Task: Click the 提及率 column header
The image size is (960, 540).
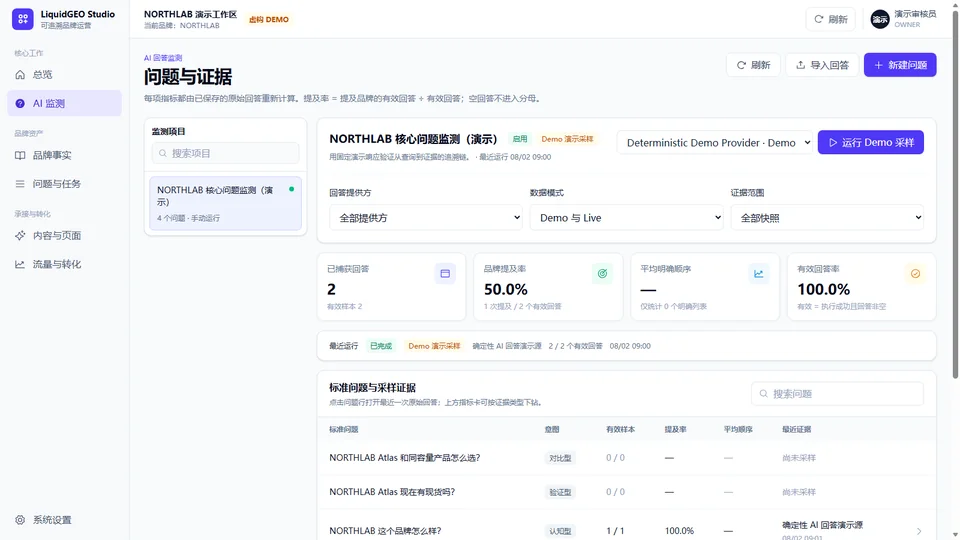Action: coord(675,430)
